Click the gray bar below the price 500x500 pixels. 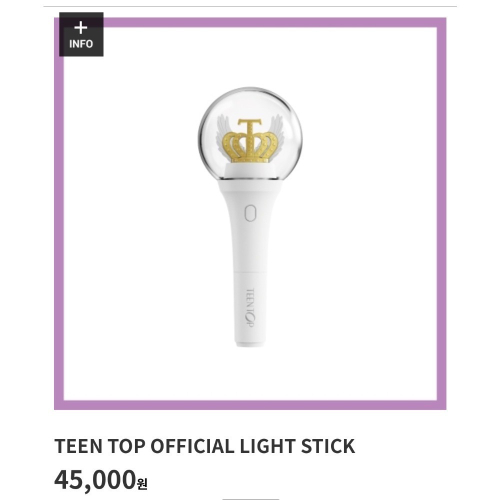coord(250,499)
